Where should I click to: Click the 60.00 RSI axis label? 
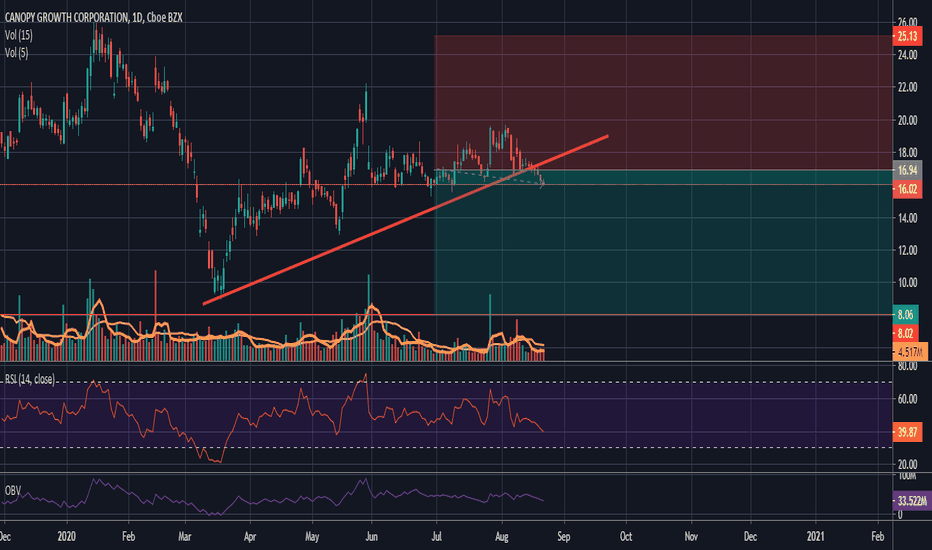pos(908,399)
